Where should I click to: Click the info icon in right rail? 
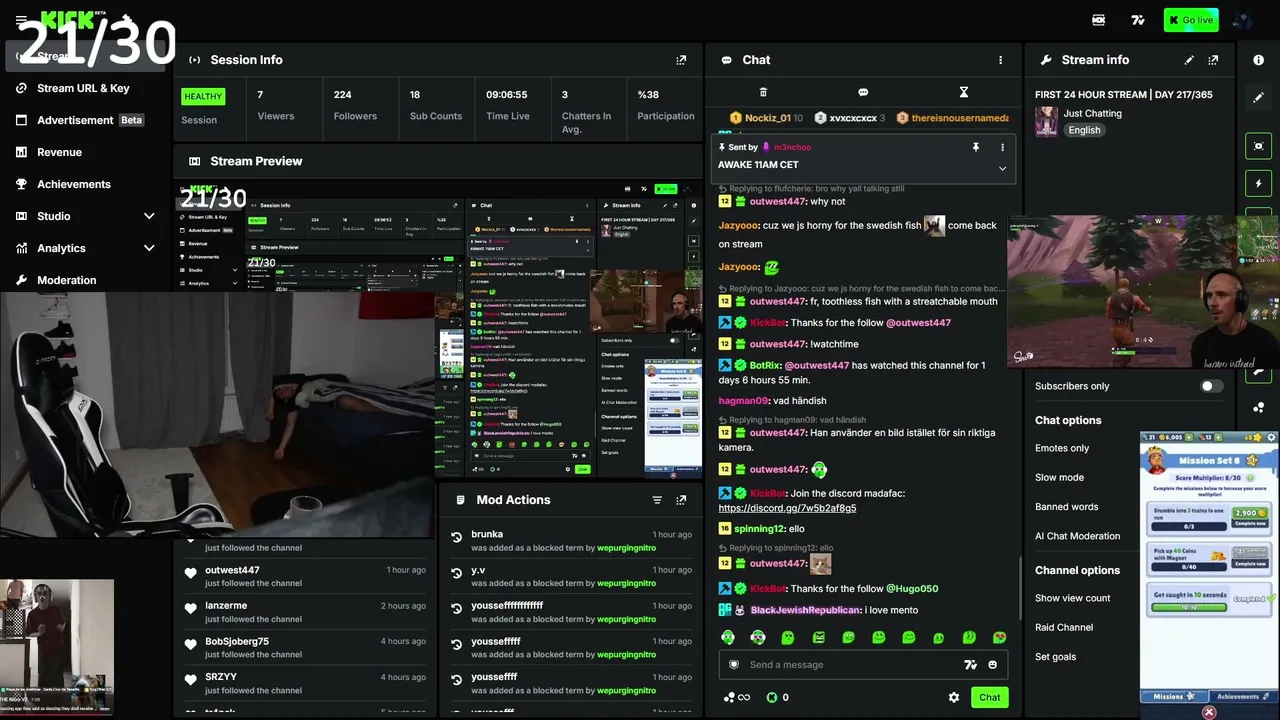1258,60
